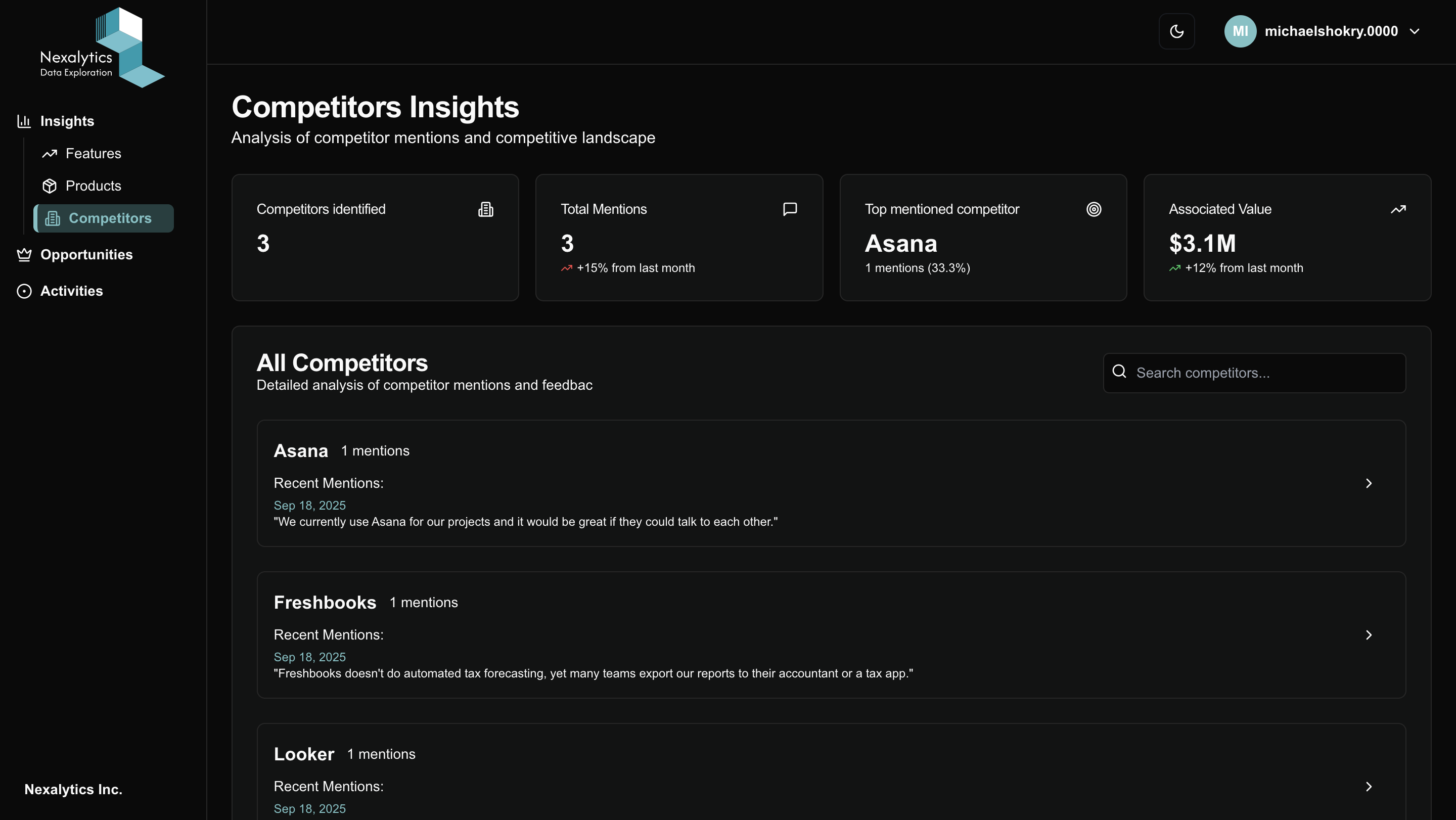The height and width of the screenshot is (820, 1456).
Task: Click the magnifier icon in the competitor search box
Action: [1120, 373]
